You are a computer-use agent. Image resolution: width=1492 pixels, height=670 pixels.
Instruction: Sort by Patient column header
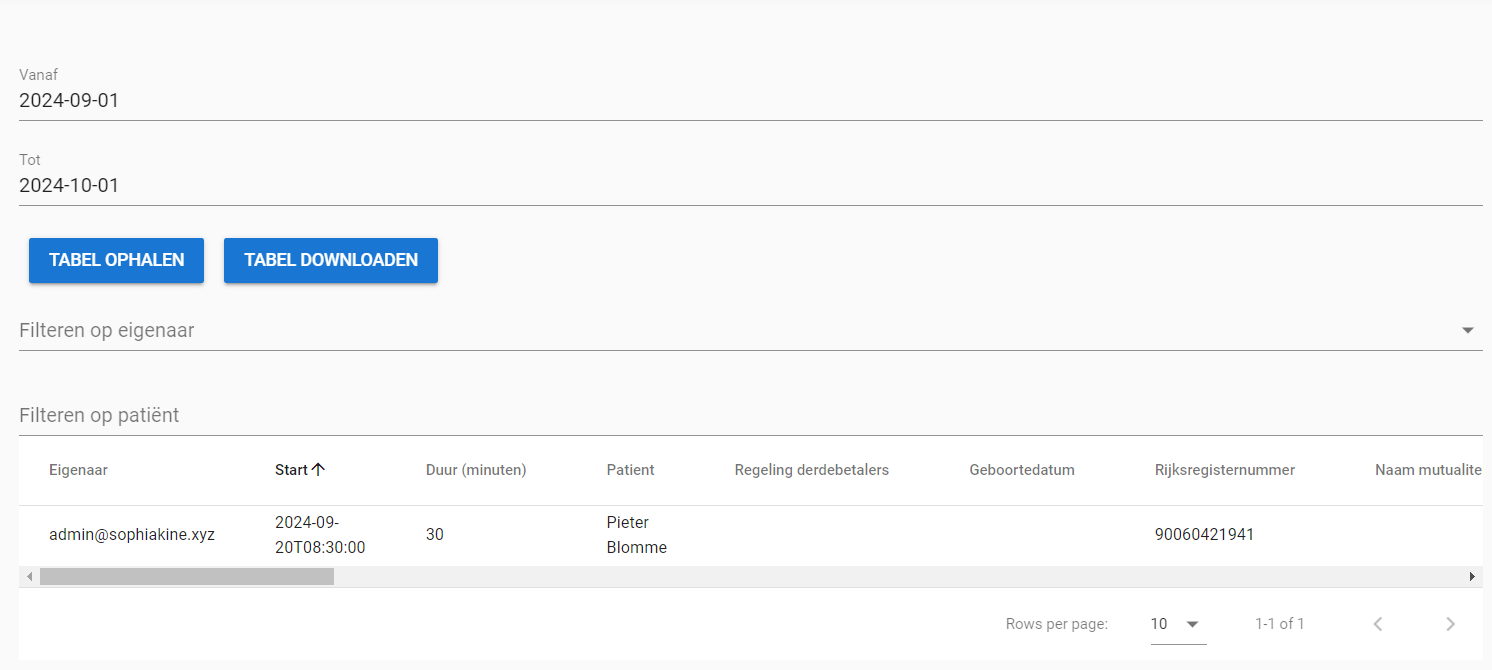click(630, 470)
